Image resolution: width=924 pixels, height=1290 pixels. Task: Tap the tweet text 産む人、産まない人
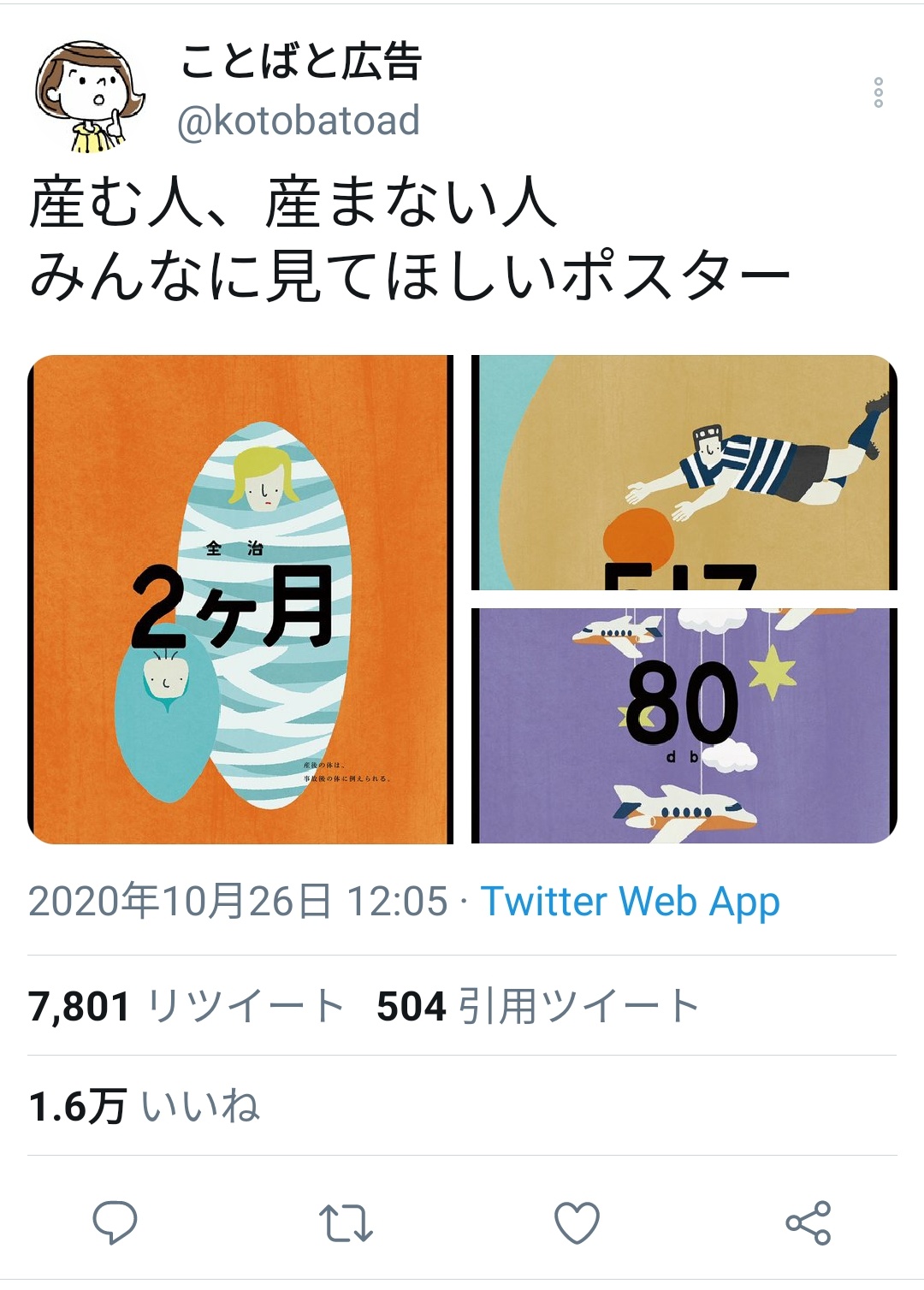(x=293, y=204)
